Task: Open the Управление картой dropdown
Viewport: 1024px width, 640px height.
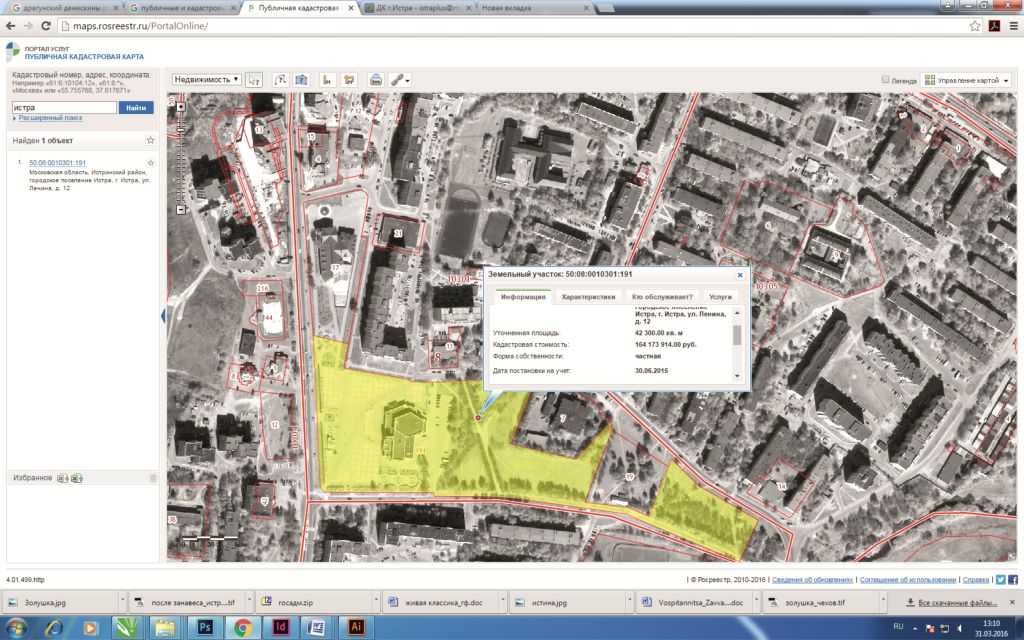Action: coord(967,80)
